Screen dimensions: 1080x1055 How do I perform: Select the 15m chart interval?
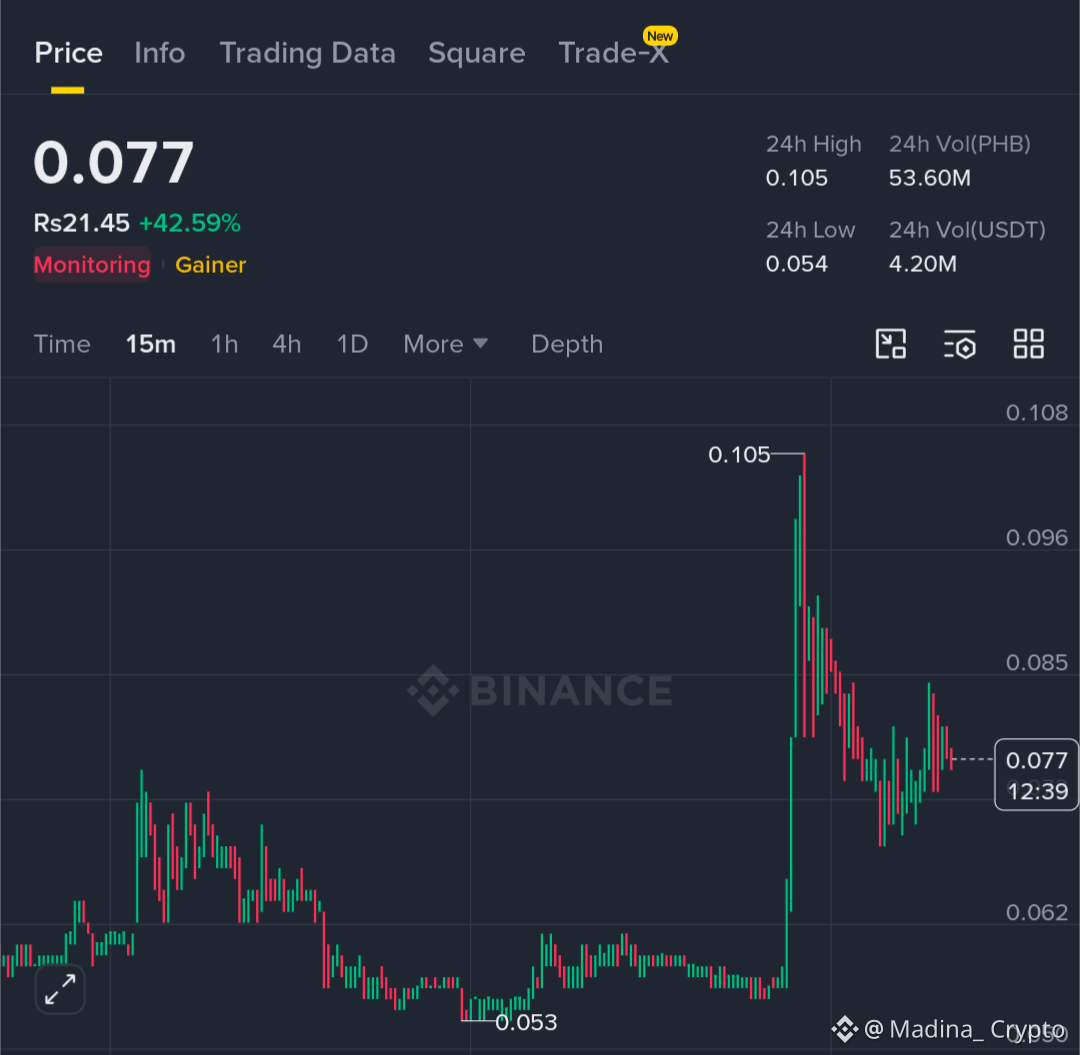[151, 344]
